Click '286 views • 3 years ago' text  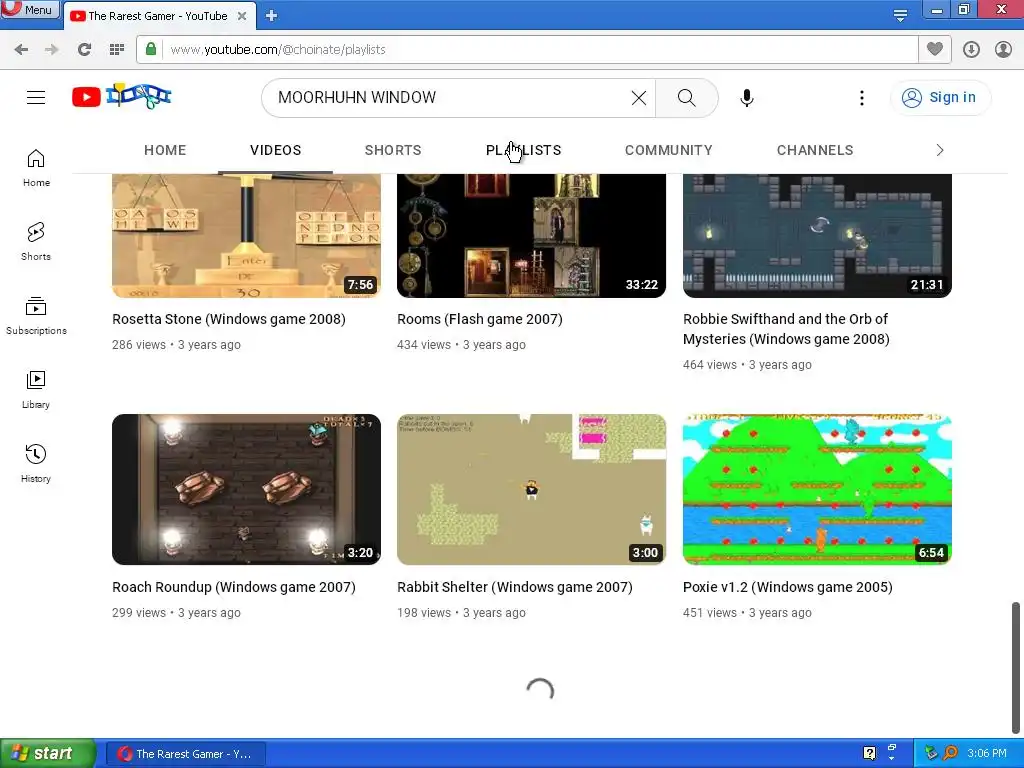click(x=176, y=345)
